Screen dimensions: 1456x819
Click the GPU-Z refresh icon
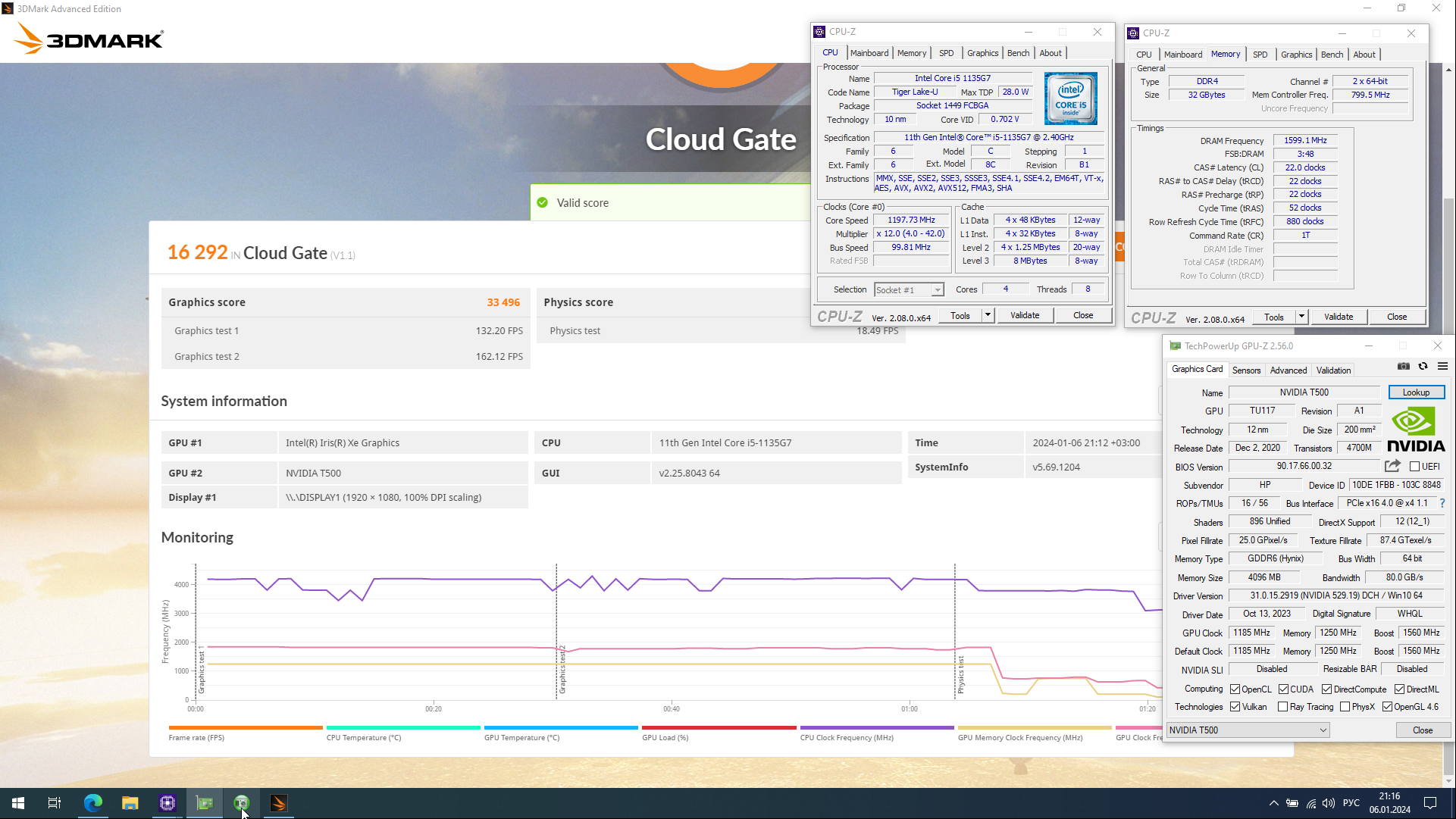(x=1423, y=367)
